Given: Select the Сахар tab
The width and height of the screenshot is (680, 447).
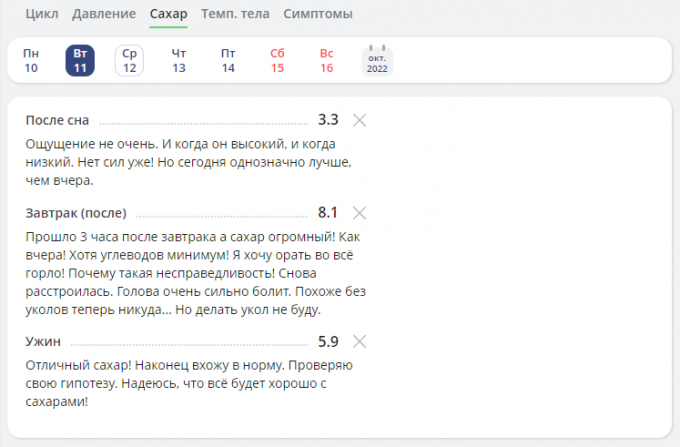Looking at the screenshot, I should coord(168,14).
